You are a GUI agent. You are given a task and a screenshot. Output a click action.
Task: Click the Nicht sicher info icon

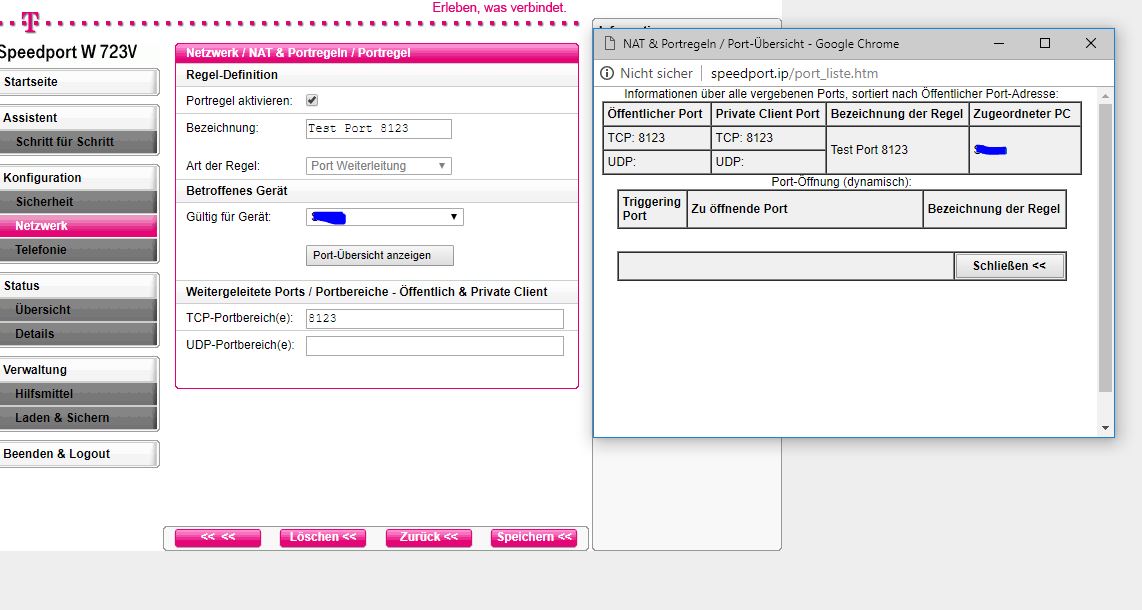click(607, 73)
